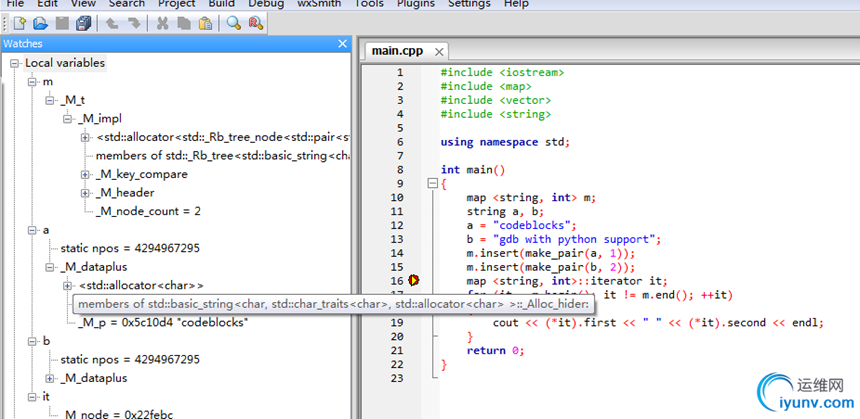This screenshot has width=860, height=419.
Task: Click the map <string, int> m; line
Action: click(531, 197)
